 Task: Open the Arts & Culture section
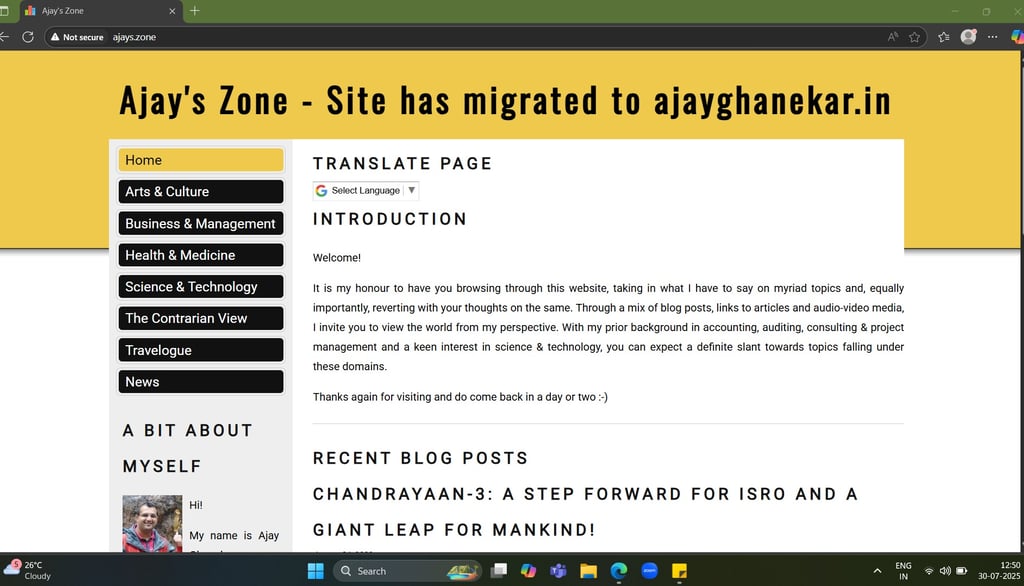tap(200, 191)
